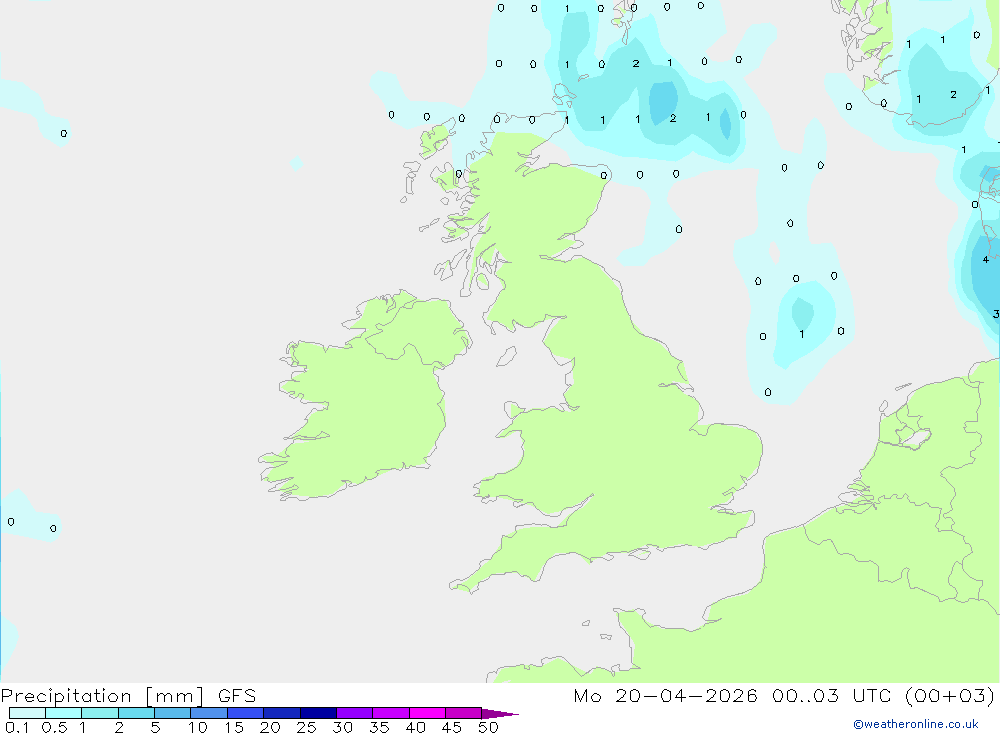Select the 5–10 mm legend color swatch

(173, 713)
